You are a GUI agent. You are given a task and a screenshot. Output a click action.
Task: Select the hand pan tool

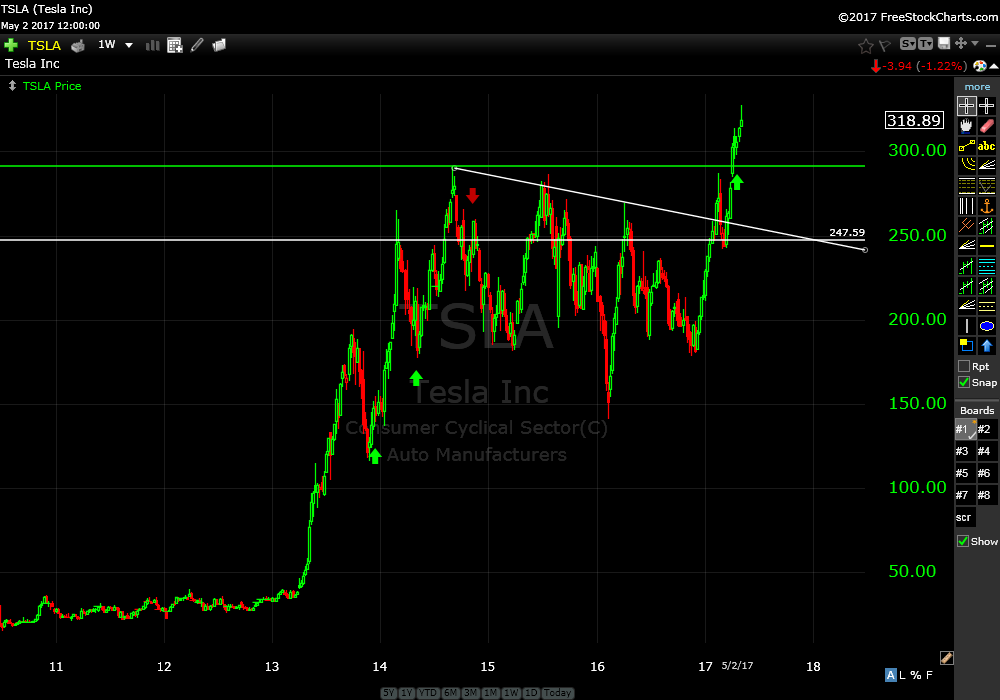[x=966, y=126]
